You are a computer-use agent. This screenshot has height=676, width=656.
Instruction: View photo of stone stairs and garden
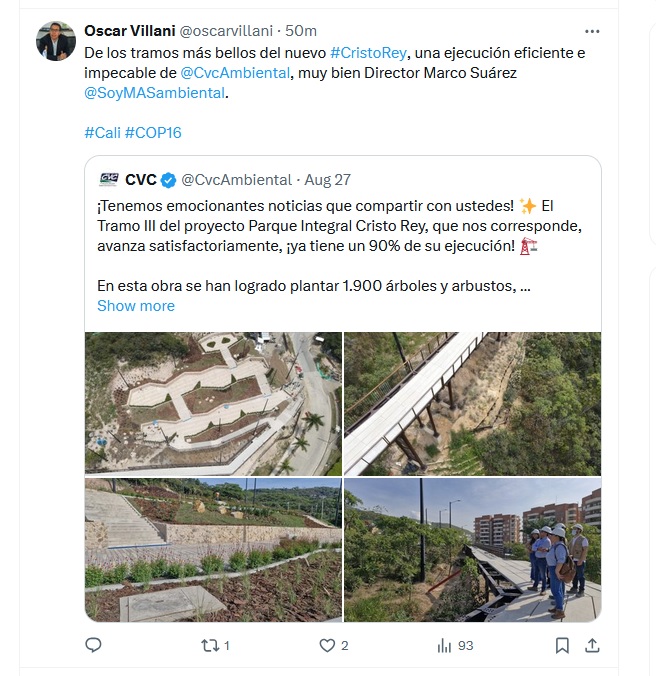coord(213,550)
